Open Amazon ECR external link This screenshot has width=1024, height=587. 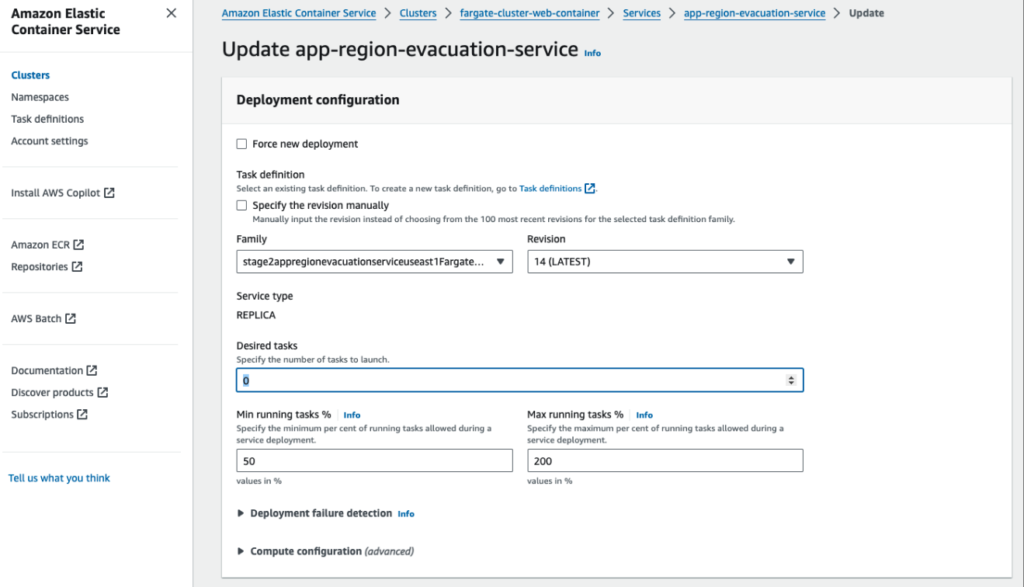48,244
